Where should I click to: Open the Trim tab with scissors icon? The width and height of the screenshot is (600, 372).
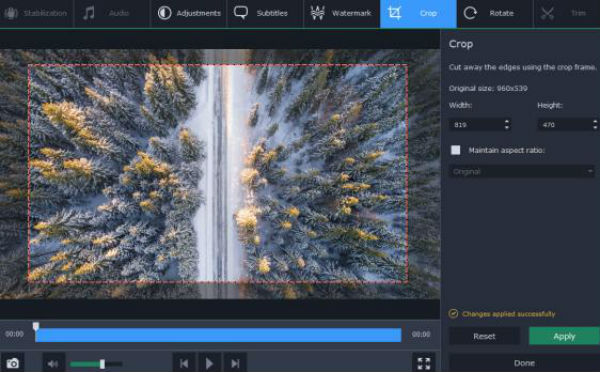coord(567,13)
